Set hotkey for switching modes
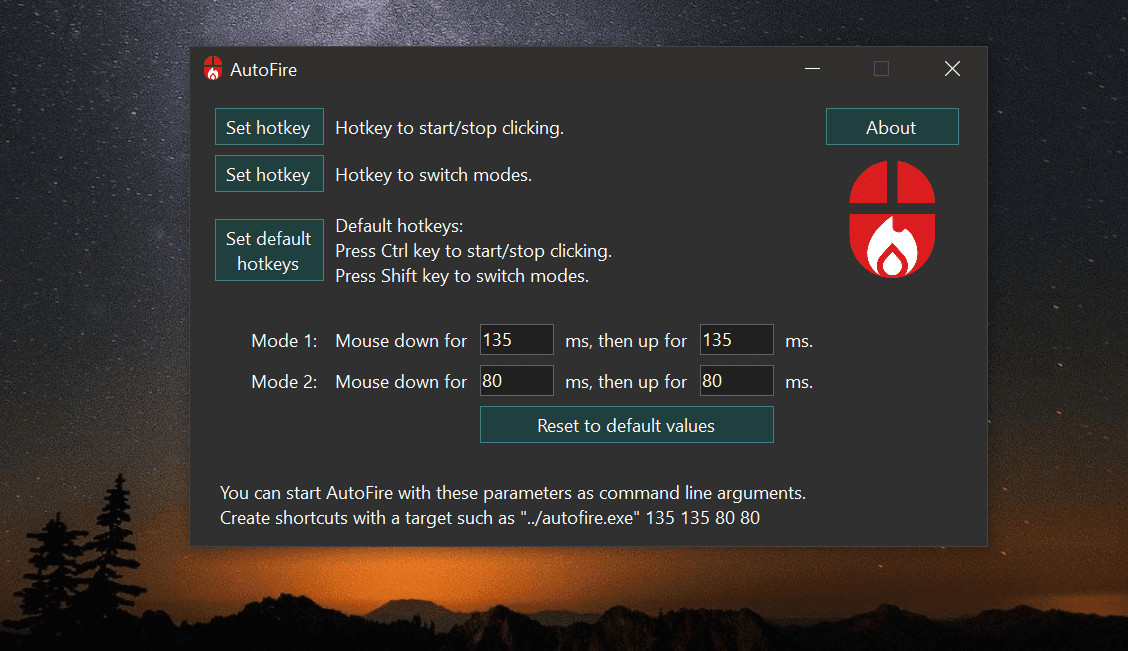 (x=269, y=173)
